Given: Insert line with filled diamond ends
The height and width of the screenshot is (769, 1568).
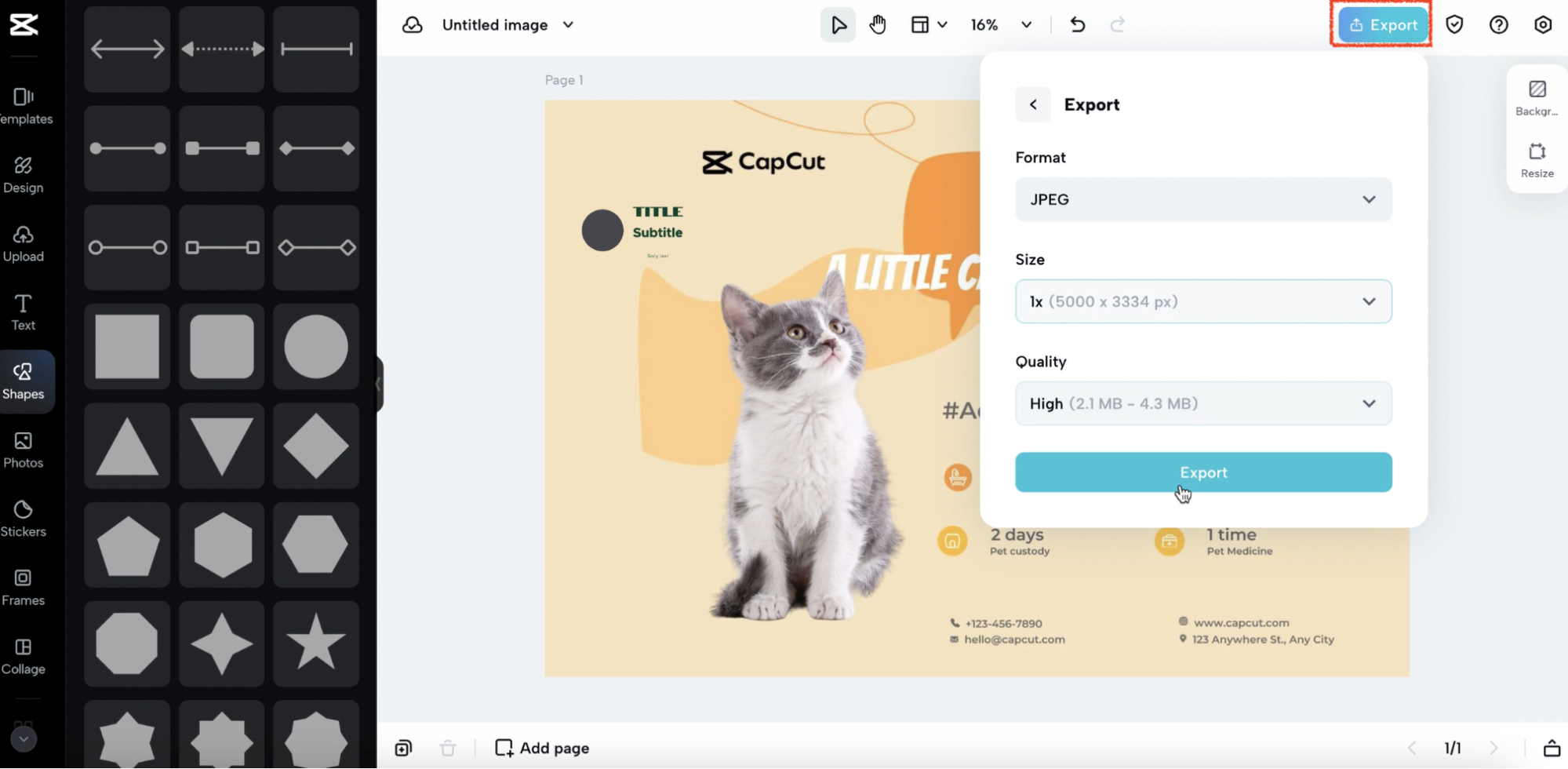Looking at the screenshot, I should pyautogui.click(x=316, y=148).
